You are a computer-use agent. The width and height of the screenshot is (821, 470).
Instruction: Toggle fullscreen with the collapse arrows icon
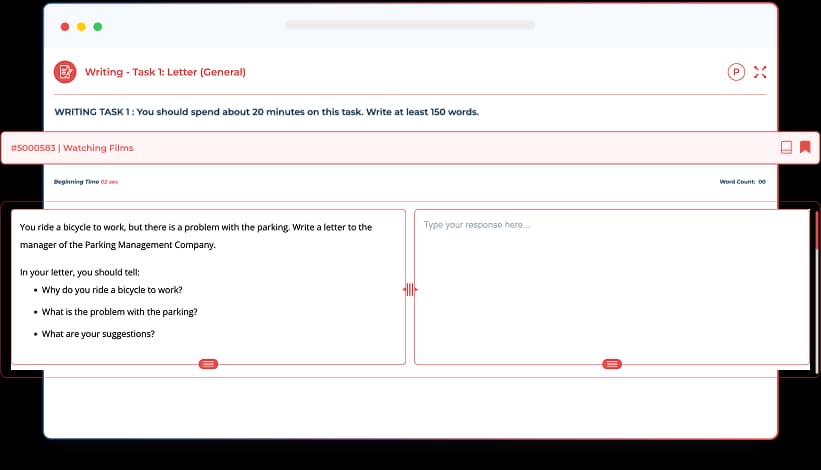760,72
